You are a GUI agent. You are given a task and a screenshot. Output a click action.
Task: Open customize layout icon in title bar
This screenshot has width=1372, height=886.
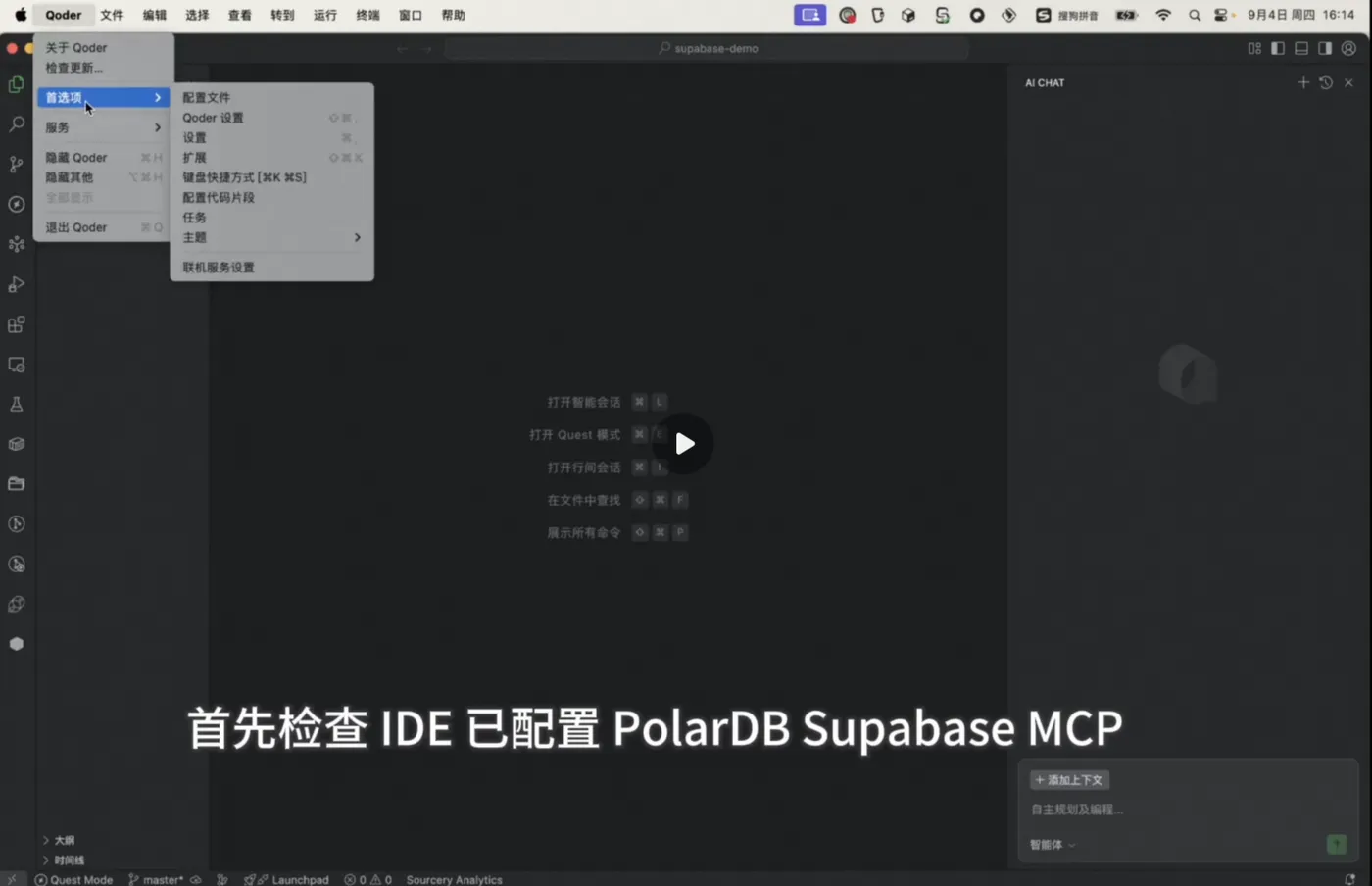[x=1254, y=48]
